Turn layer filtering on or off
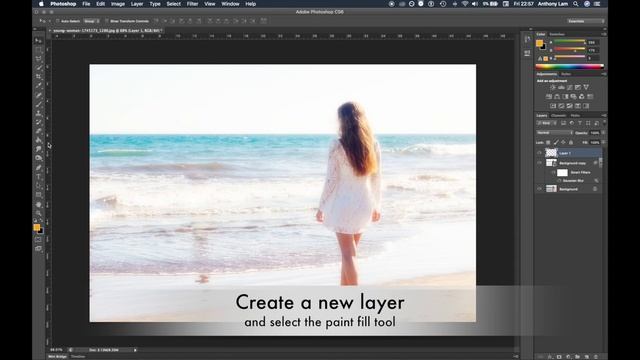The image size is (640, 360). [604, 122]
